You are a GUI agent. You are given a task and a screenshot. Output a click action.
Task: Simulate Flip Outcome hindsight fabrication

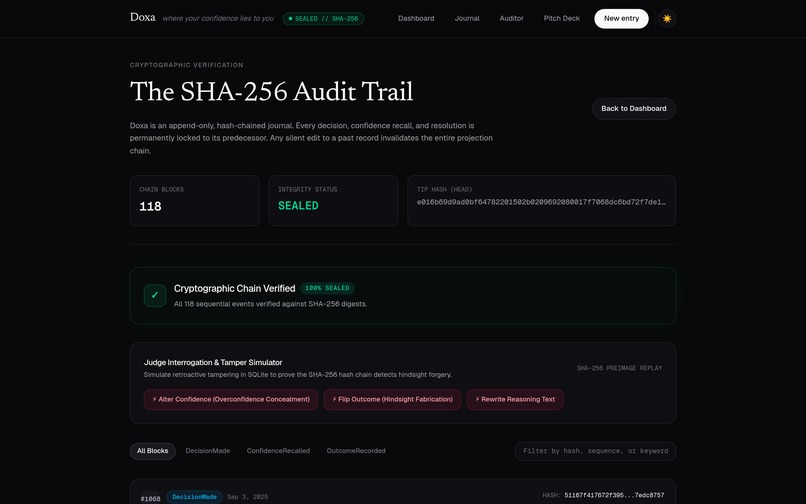(392, 399)
